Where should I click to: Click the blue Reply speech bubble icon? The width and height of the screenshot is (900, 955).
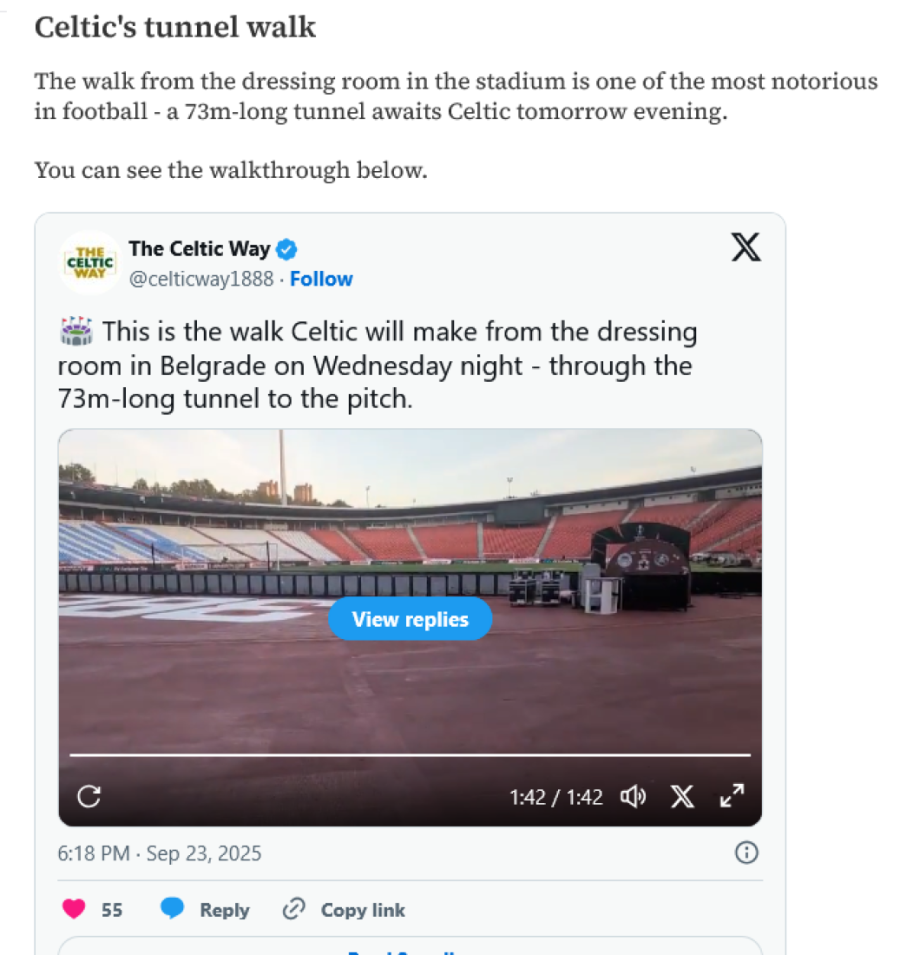click(x=173, y=910)
